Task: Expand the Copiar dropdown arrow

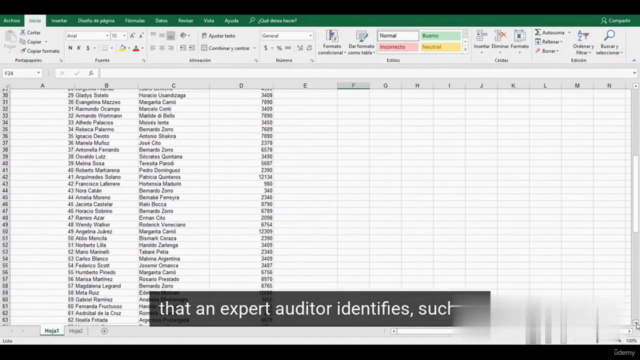Action: [46, 42]
